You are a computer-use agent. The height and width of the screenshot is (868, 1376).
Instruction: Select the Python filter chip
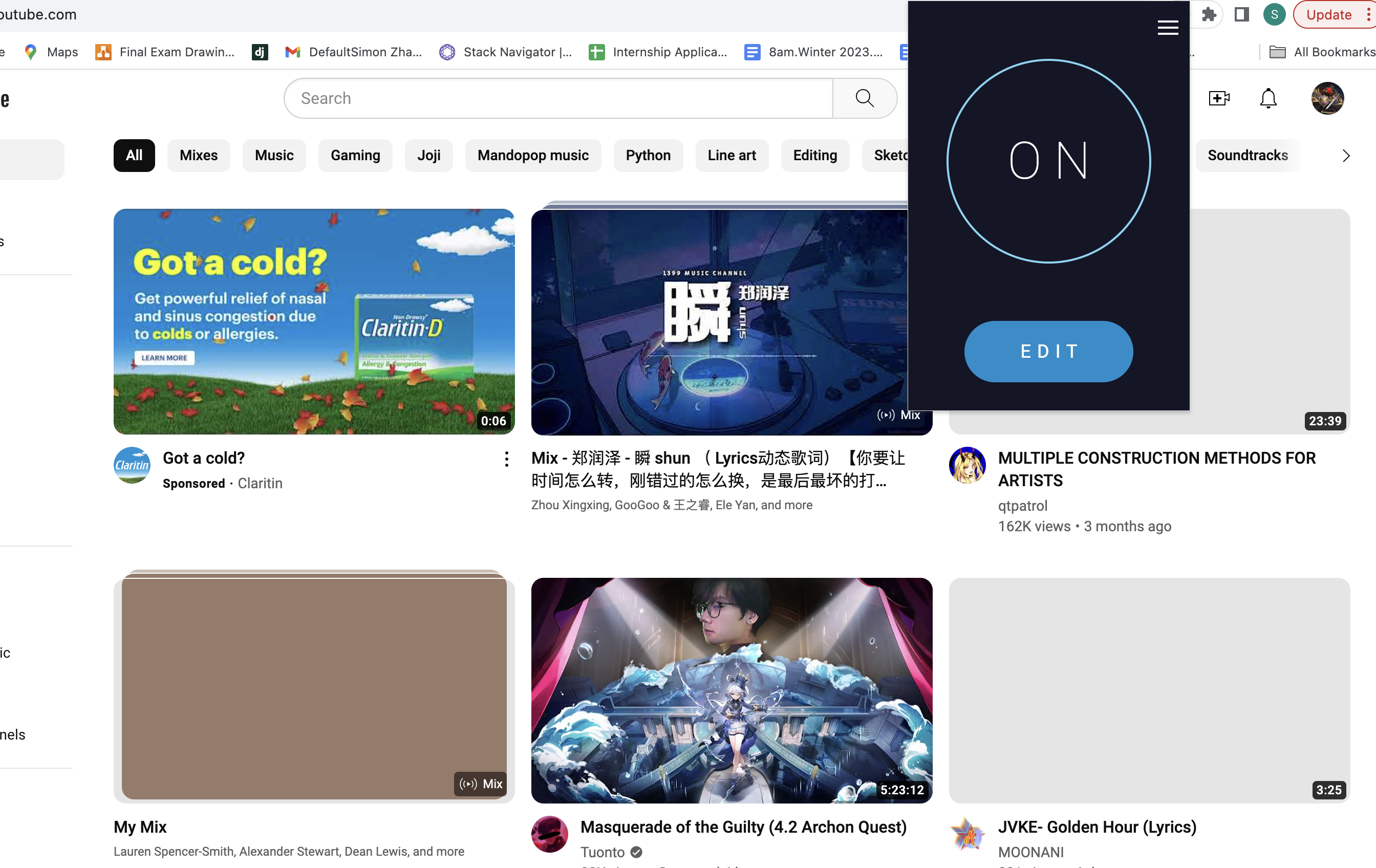[x=648, y=156]
